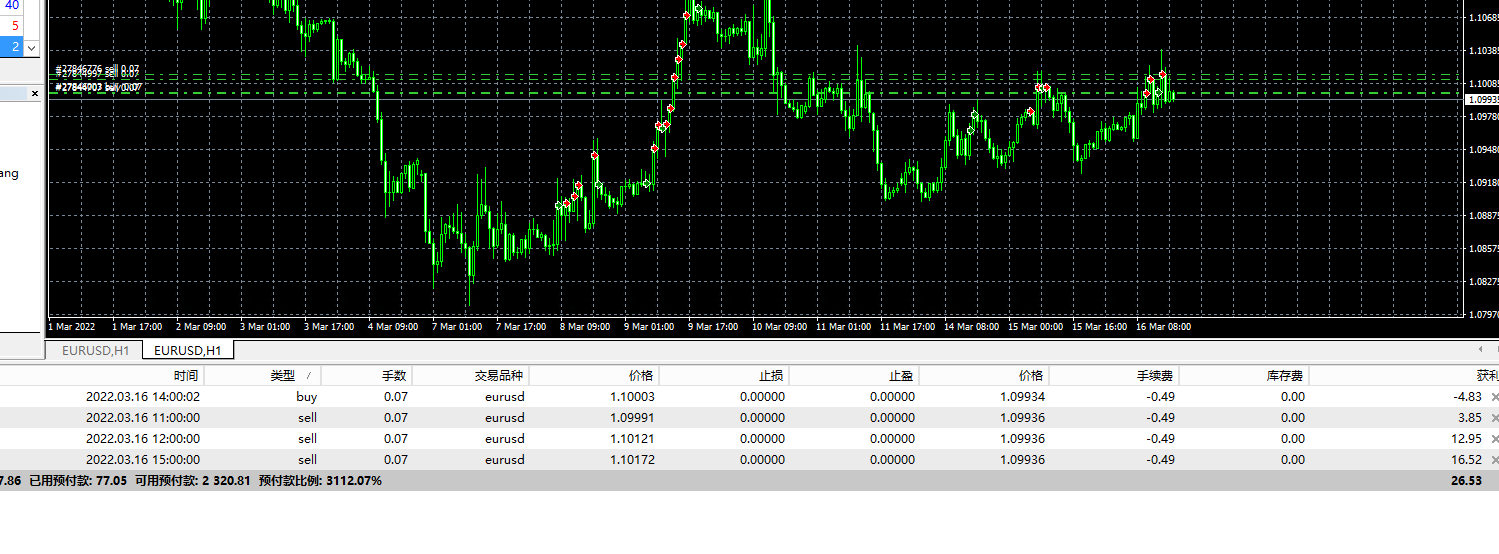Click the #27846776 sell 0.07 order label

coord(97,69)
